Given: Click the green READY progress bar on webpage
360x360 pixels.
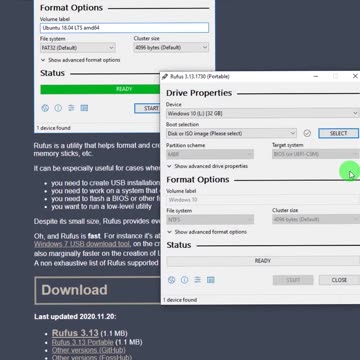Looking at the screenshot, I should 100,89.
